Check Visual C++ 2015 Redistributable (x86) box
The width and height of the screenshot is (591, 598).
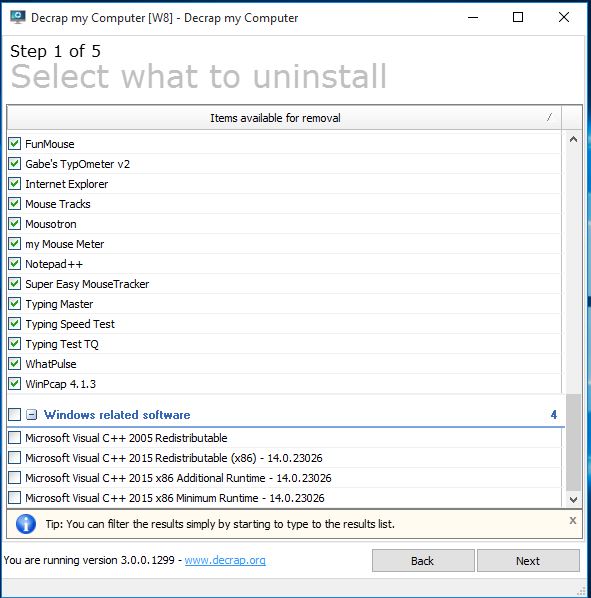[x=14, y=458]
